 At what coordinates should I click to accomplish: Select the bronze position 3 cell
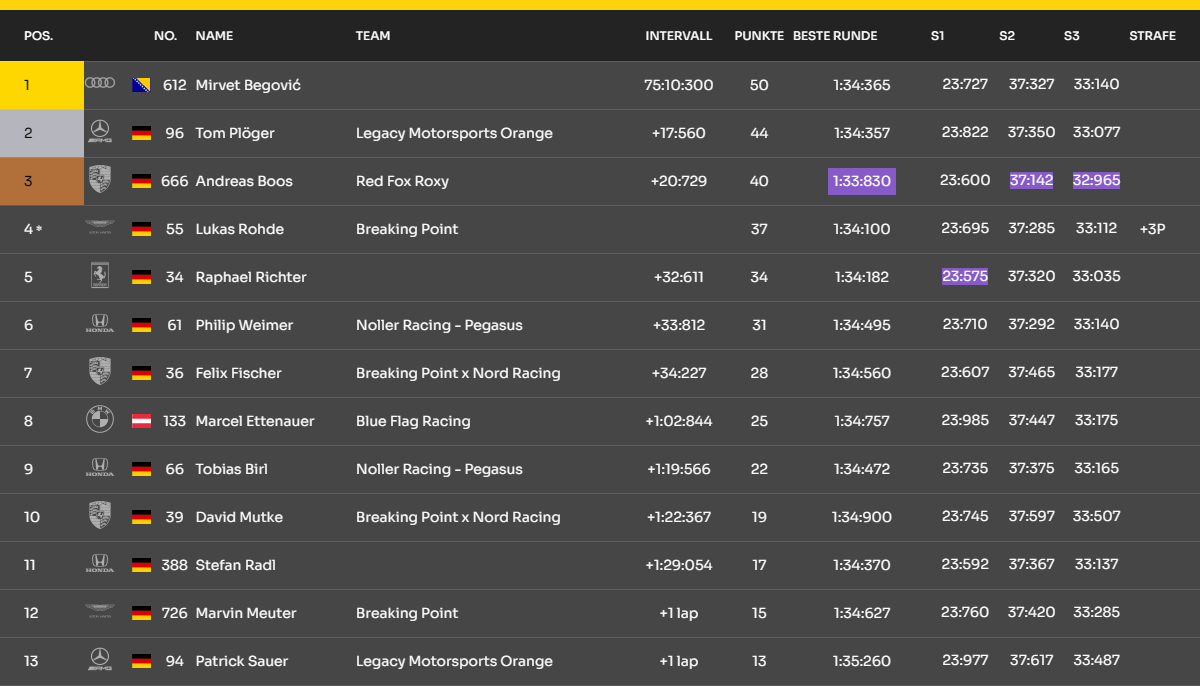click(x=42, y=181)
